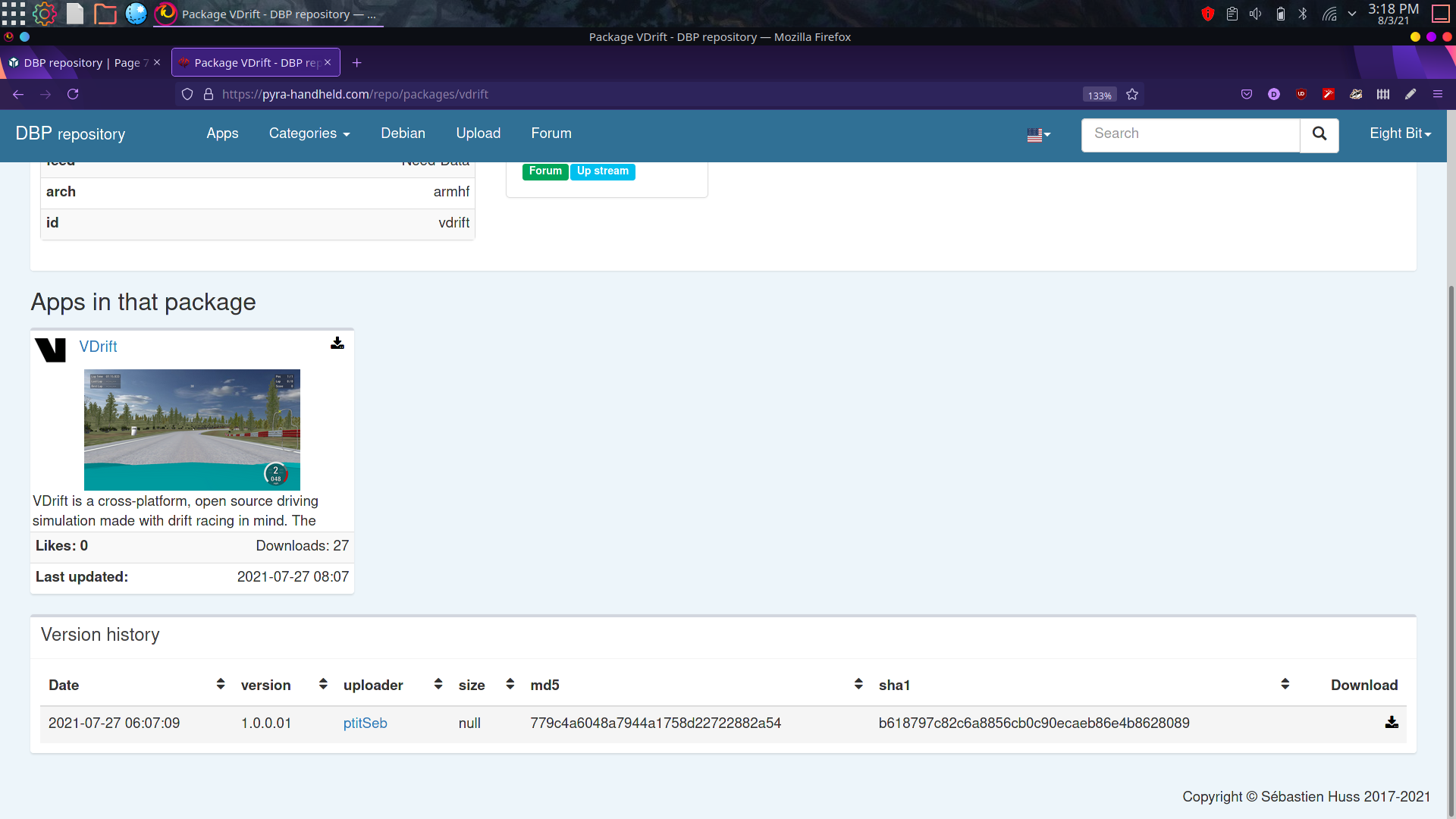Open ptitSeb uploader profile link
Image resolution: width=1456 pixels, height=819 pixels.
[x=365, y=723]
